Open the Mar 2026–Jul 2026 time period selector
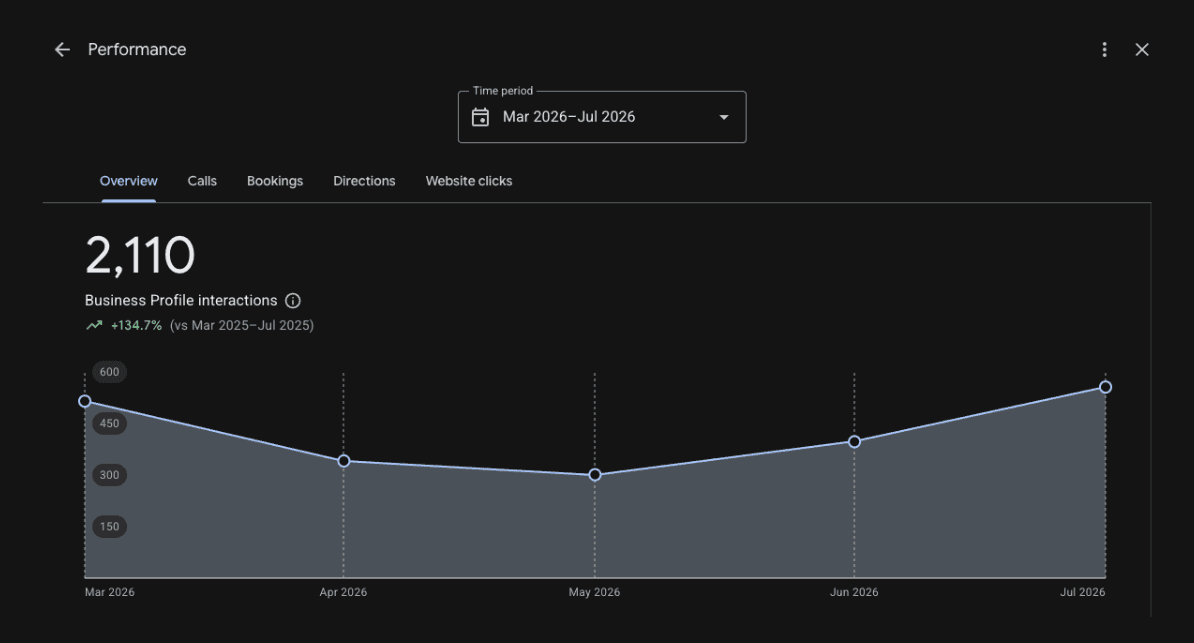Image resolution: width=1194 pixels, height=643 pixels. tap(602, 117)
